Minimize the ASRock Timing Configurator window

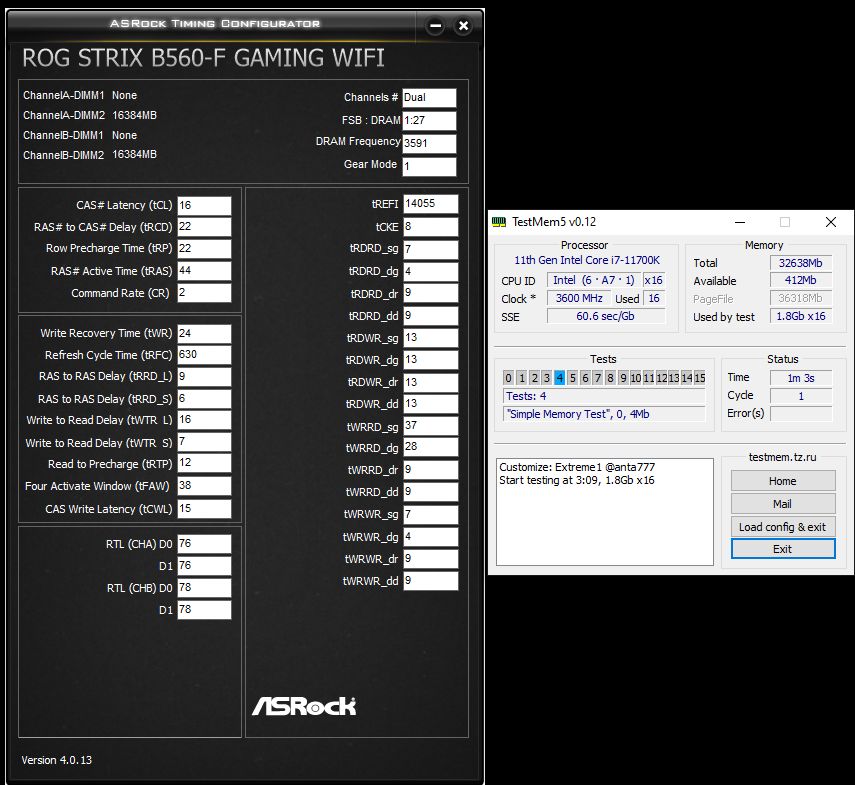coord(435,26)
